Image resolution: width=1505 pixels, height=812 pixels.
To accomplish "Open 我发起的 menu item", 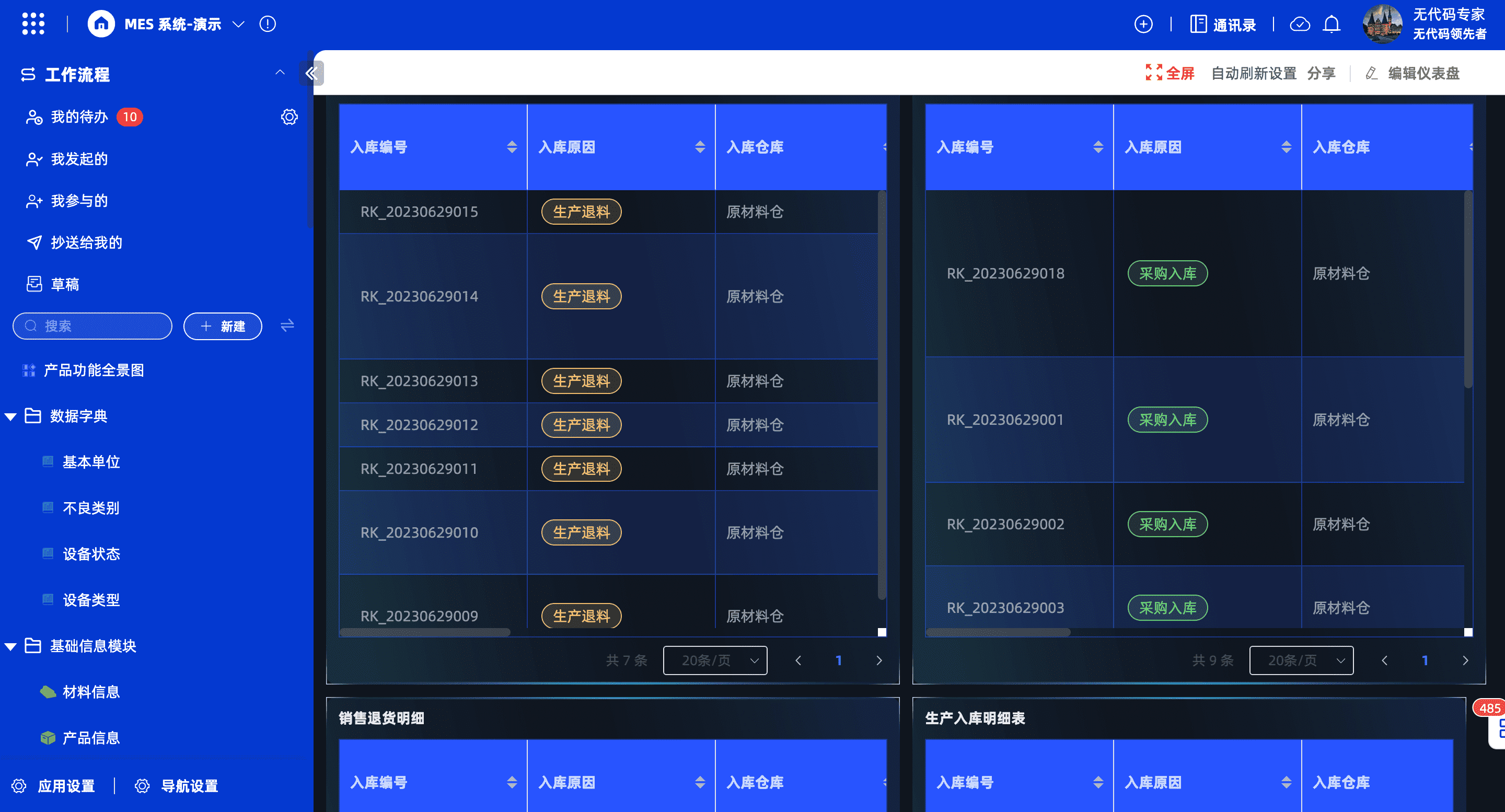I will pos(79,159).
